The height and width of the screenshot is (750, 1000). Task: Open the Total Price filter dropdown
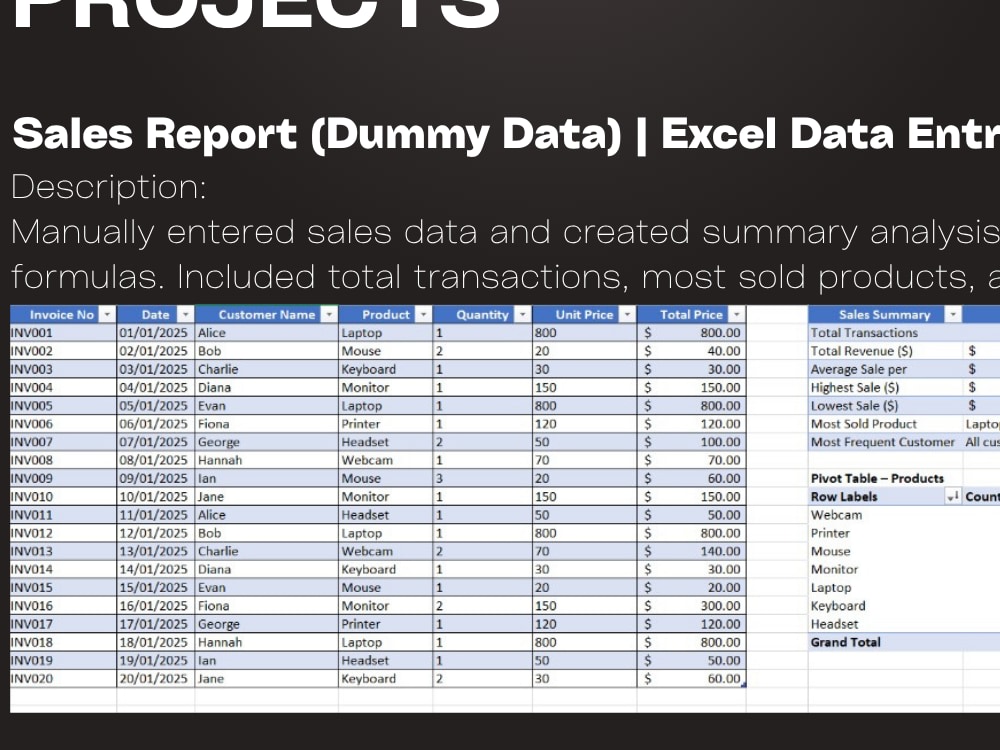pyautogui.click(x=737, y=314)
